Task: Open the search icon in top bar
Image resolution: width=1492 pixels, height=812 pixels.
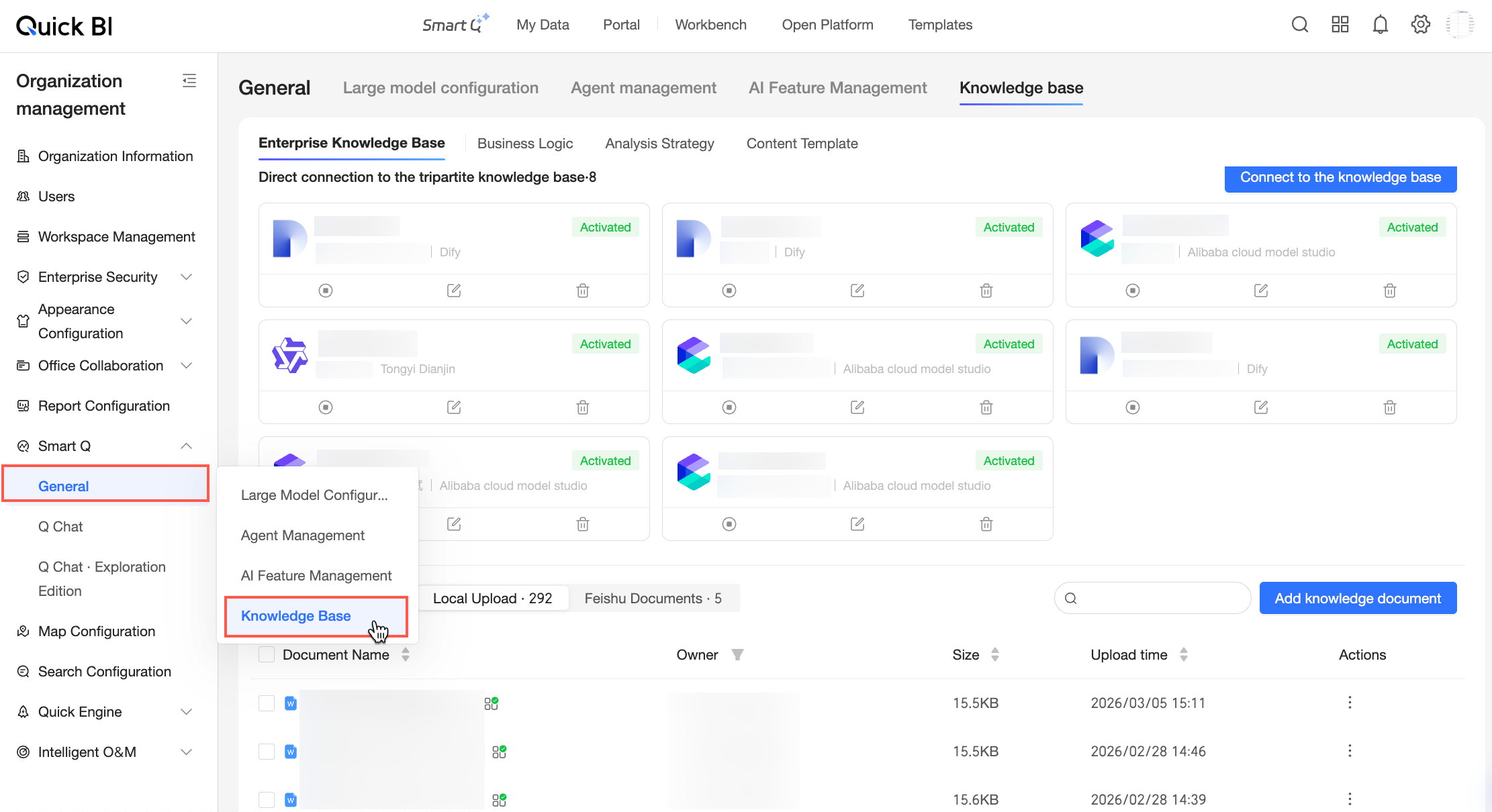Action: point(1300,25)
